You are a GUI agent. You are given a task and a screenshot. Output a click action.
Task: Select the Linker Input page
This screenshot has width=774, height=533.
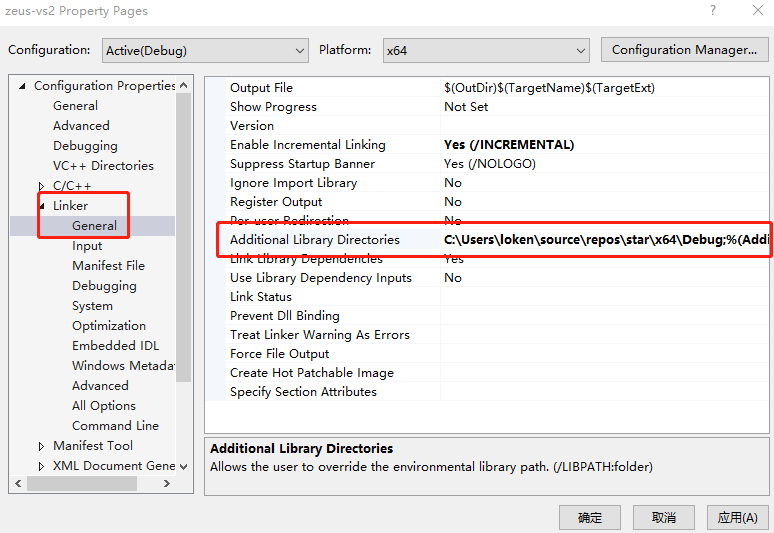(x=87, y=246)
